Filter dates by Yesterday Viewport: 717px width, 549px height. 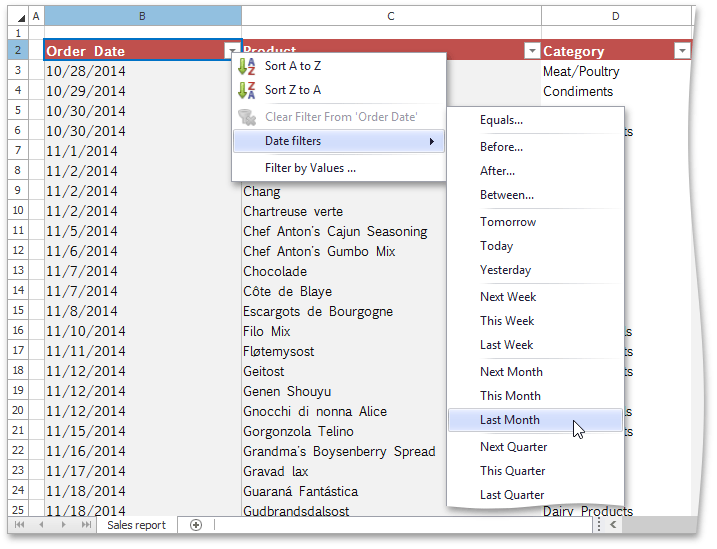pyautogui.click(x=535, y=270)
